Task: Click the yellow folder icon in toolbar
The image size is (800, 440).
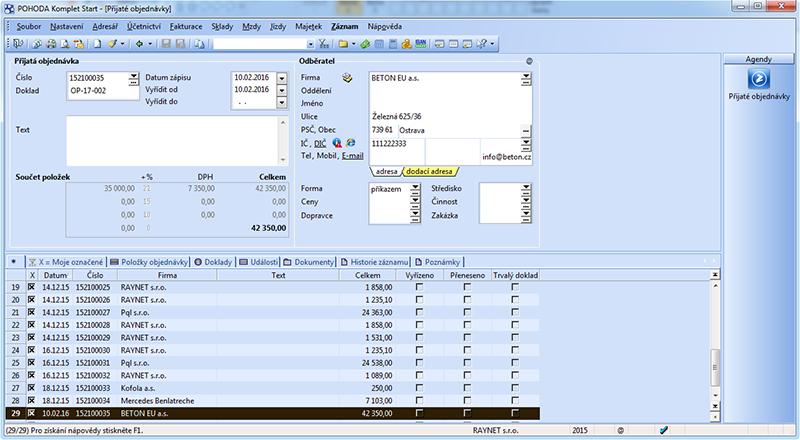Action: (x=343, y=44)
